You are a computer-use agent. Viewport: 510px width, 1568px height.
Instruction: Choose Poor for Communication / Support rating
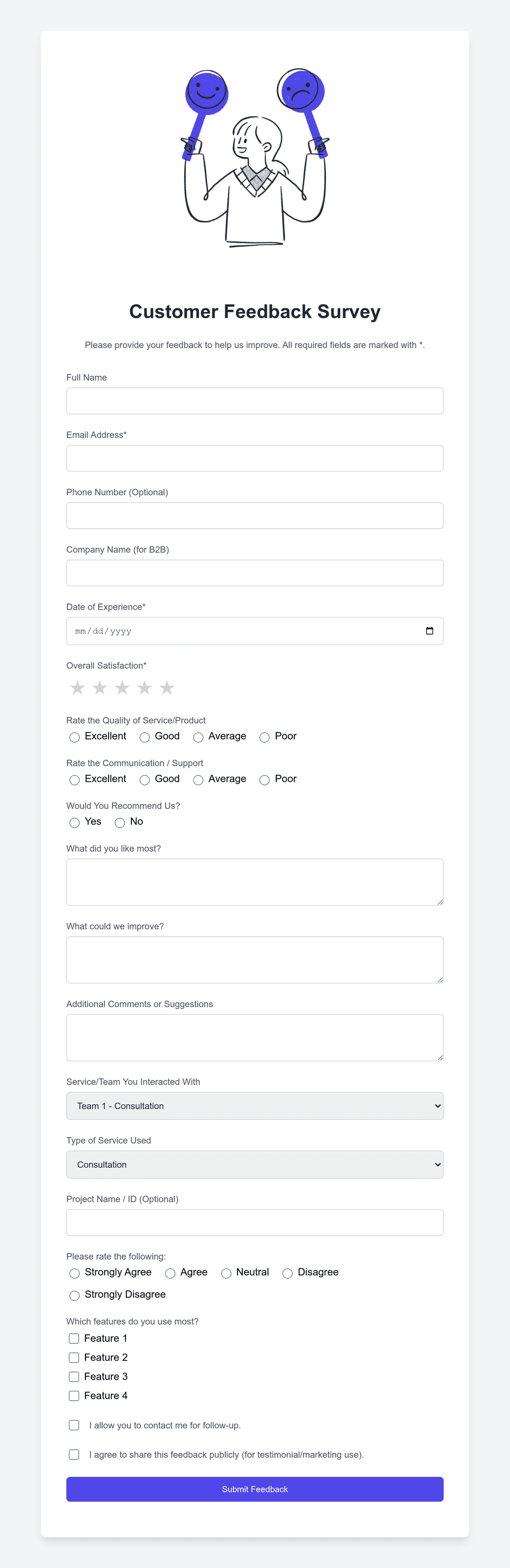tap(264, 780)
